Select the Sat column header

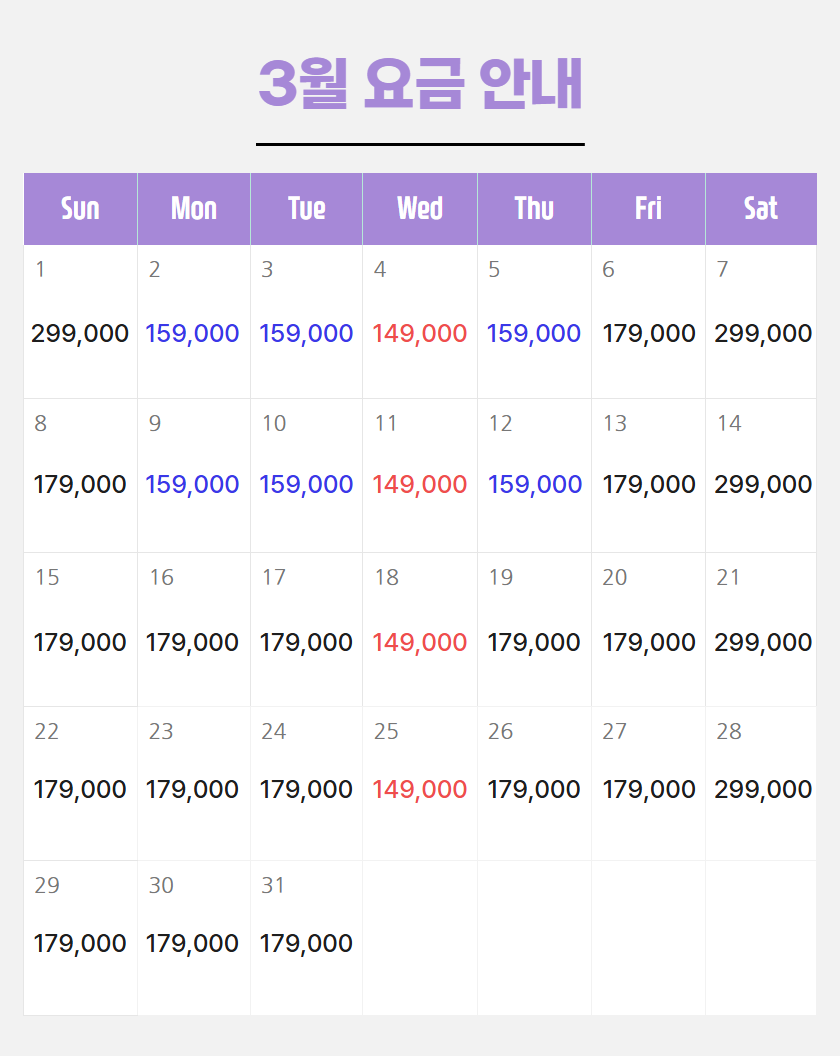point(761,208)
